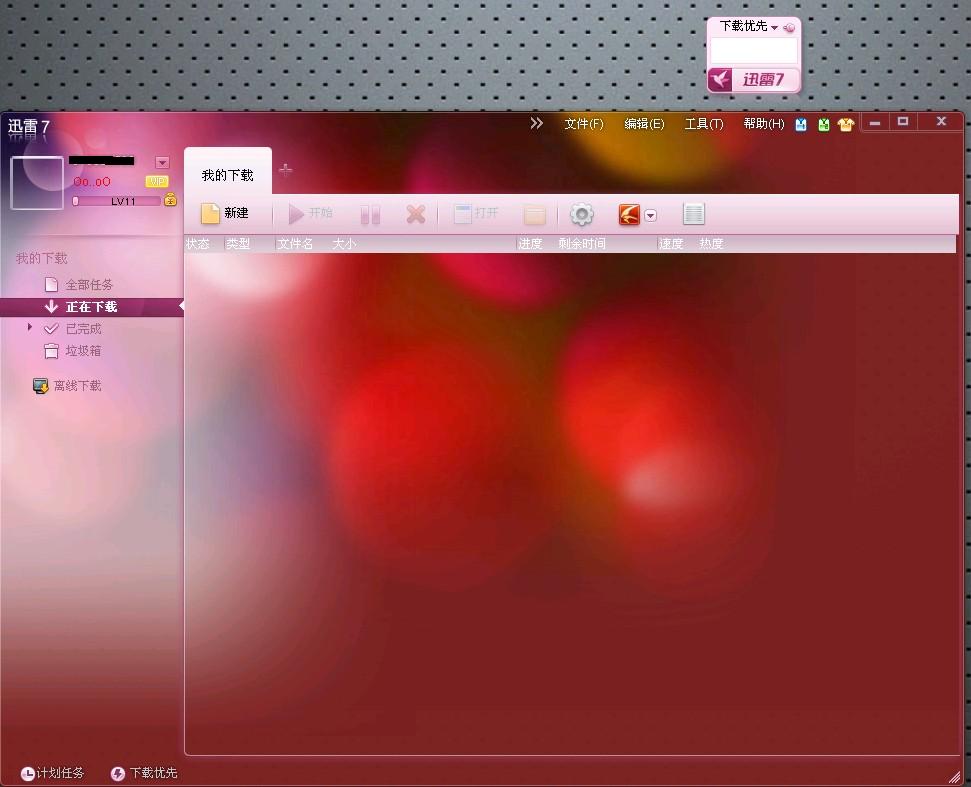Sort by the 进度 column header

[530, 244]
